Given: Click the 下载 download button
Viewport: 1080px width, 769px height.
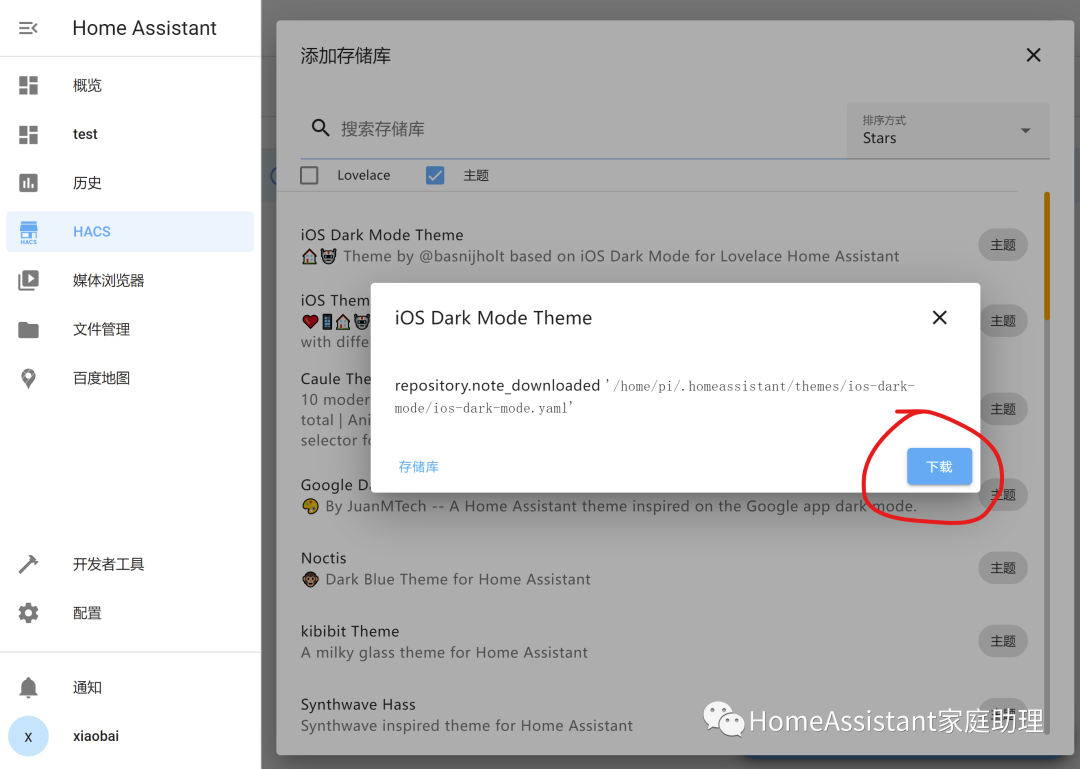Looking at the screenshot, I should click(x=939, y=466).
